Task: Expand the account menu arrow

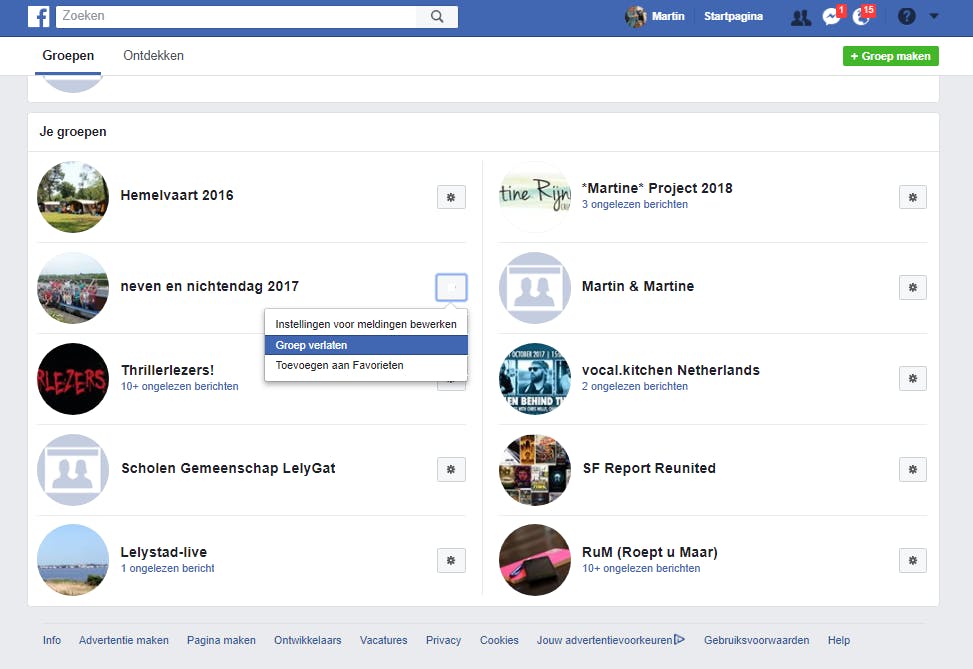Action: [x=934, y=17]
